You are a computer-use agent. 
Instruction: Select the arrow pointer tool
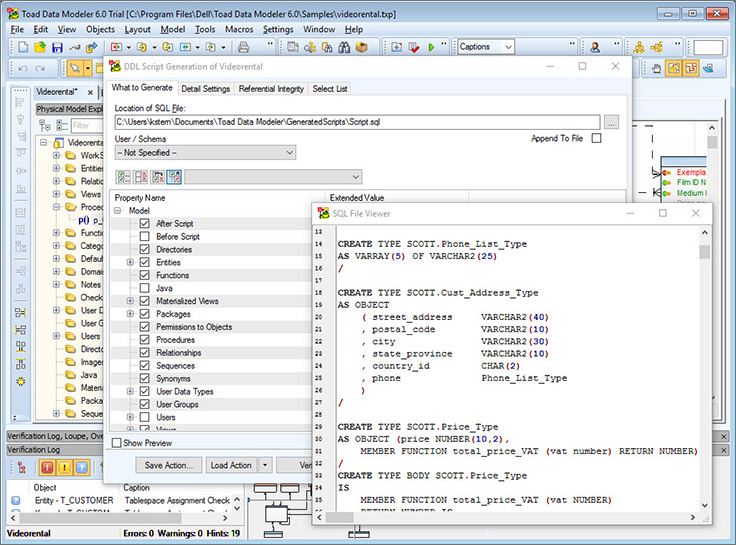click(75, 69)
